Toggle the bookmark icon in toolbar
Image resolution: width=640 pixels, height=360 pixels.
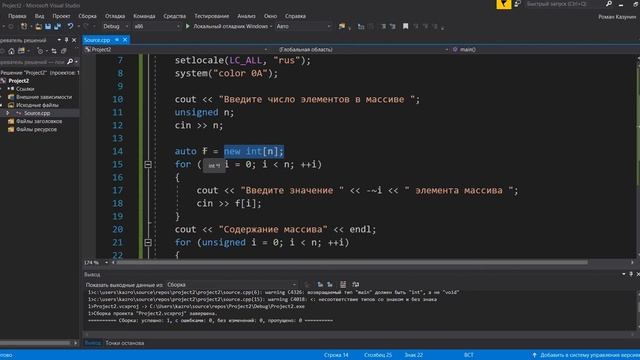[405, 26]
